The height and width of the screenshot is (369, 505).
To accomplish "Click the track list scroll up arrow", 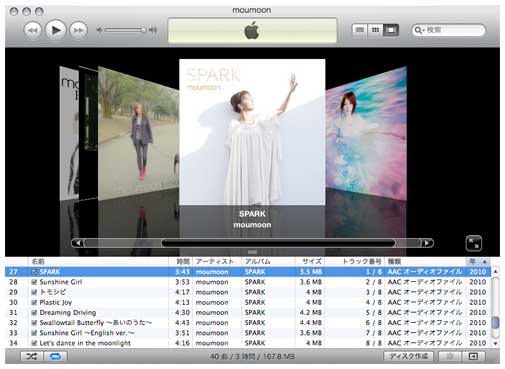I will (495, 272).
